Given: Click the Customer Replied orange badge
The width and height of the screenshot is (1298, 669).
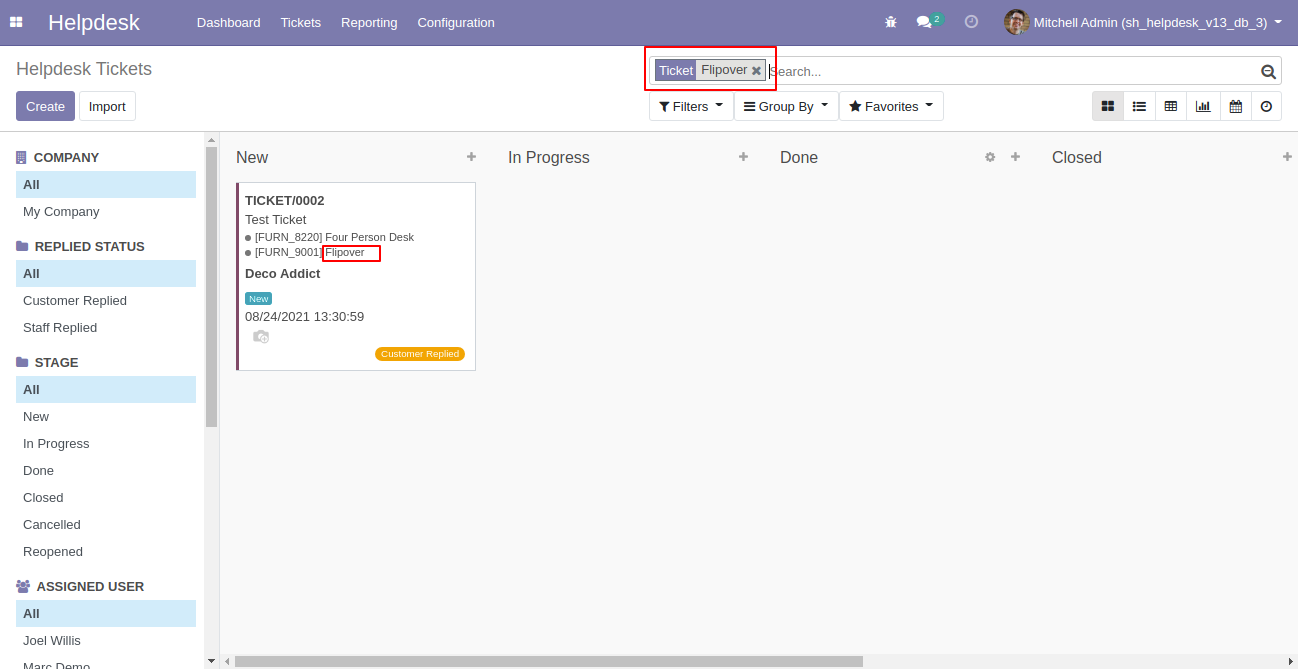Looking at the screenshot, I should tap(420, 354).
